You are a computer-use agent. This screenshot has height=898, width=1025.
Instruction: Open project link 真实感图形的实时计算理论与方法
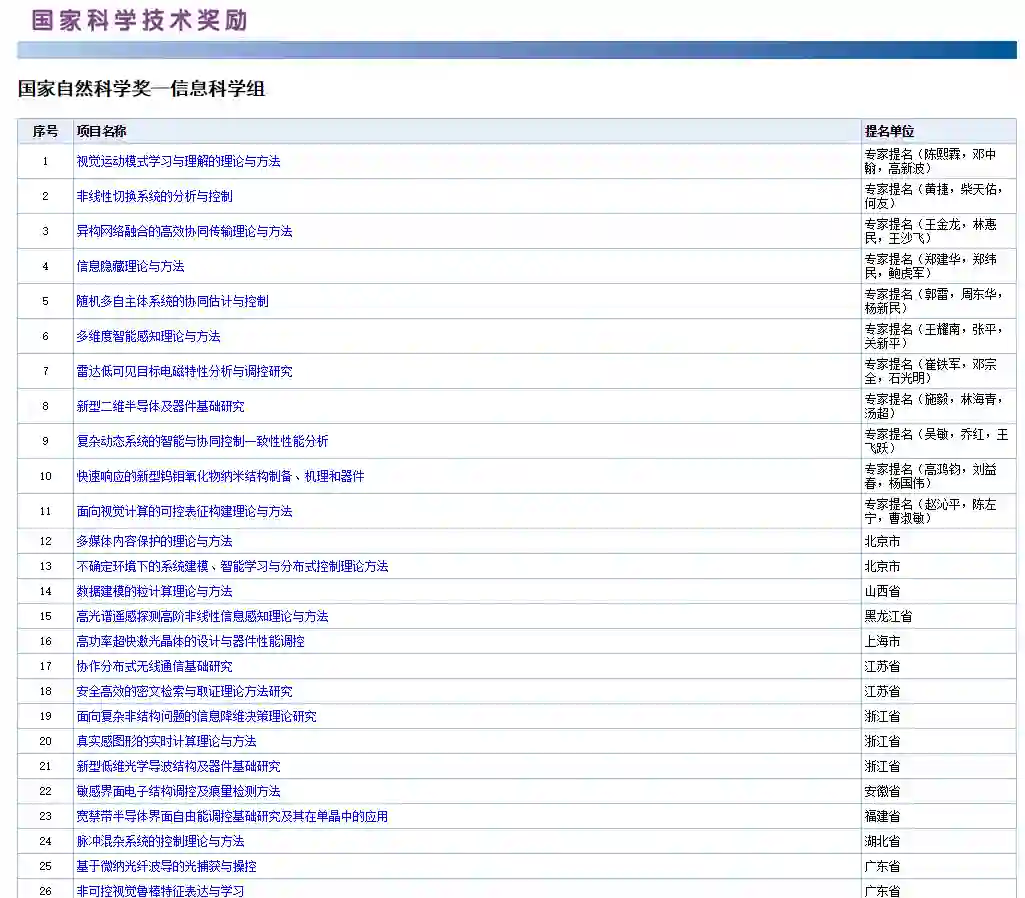coord(166,741)
